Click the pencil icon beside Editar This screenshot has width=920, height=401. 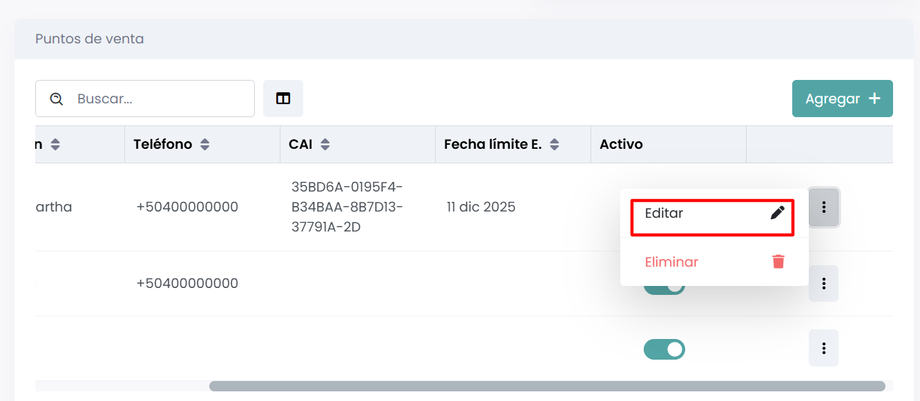[x=777, y=213]
